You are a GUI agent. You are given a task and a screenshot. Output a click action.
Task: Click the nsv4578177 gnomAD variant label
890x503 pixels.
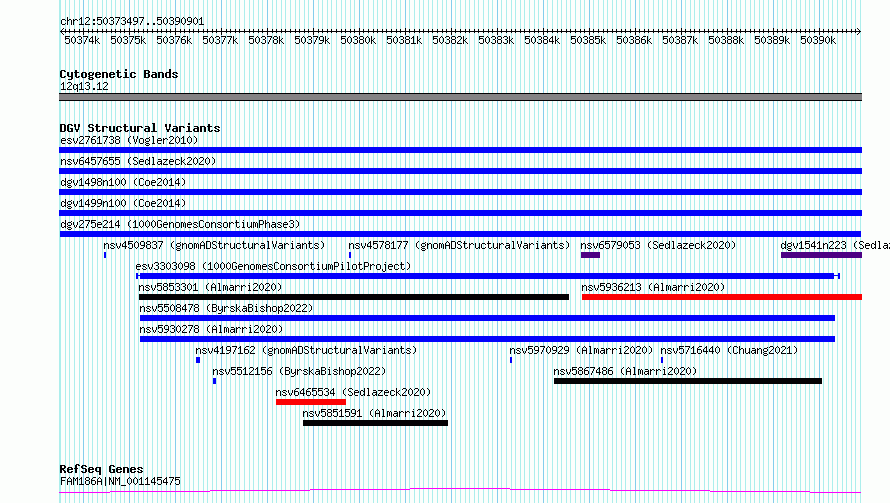point(459,245)
